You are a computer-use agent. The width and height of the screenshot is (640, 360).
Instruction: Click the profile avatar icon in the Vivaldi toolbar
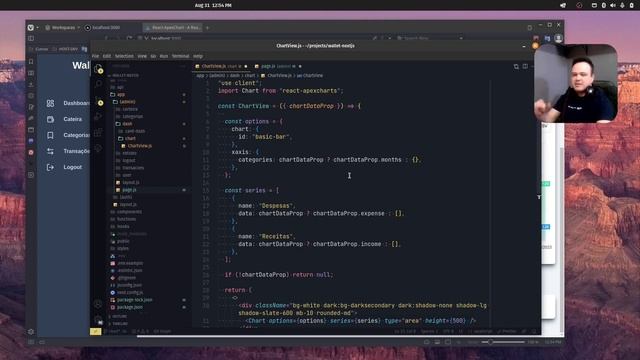[x=558, y=38]
